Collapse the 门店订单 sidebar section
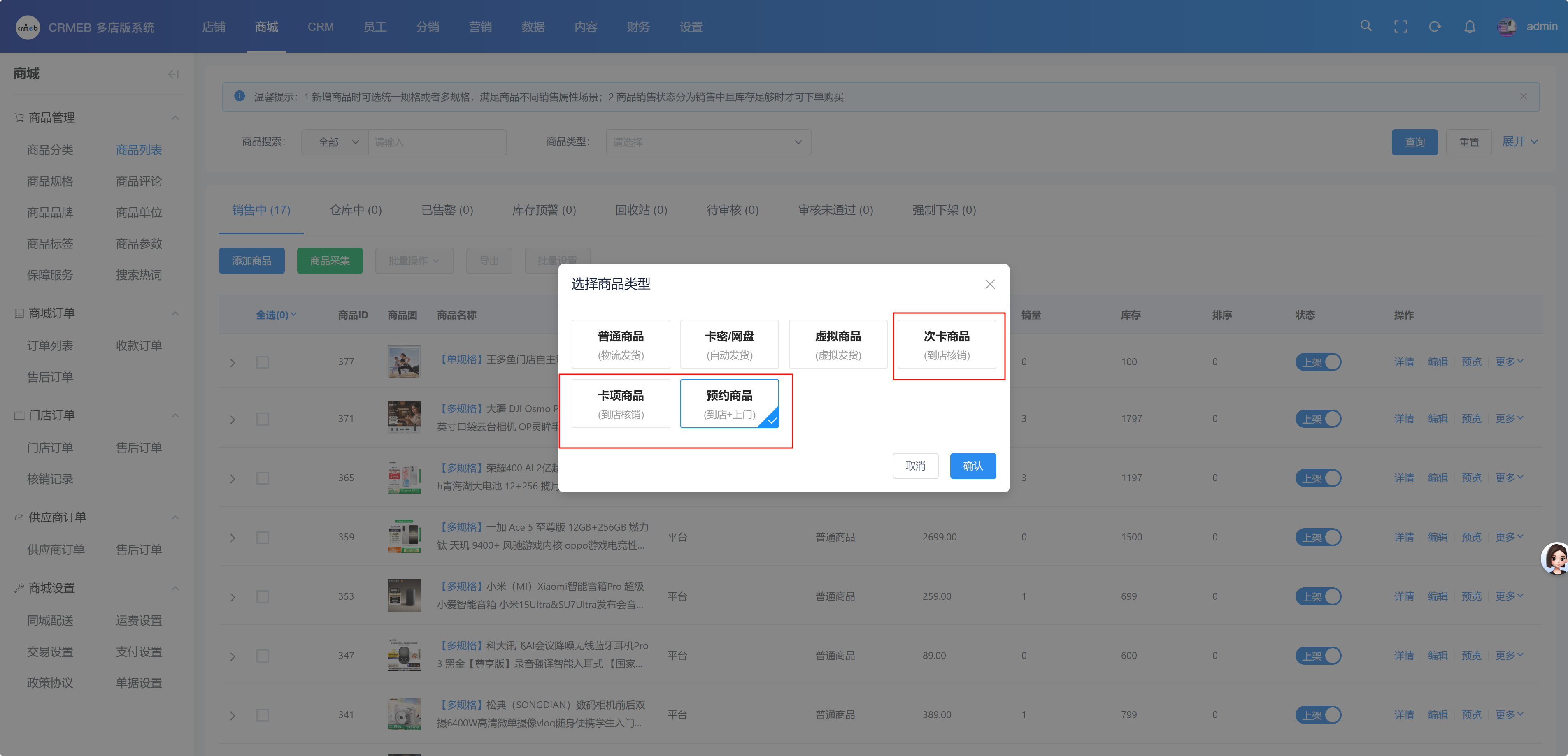 175,415
